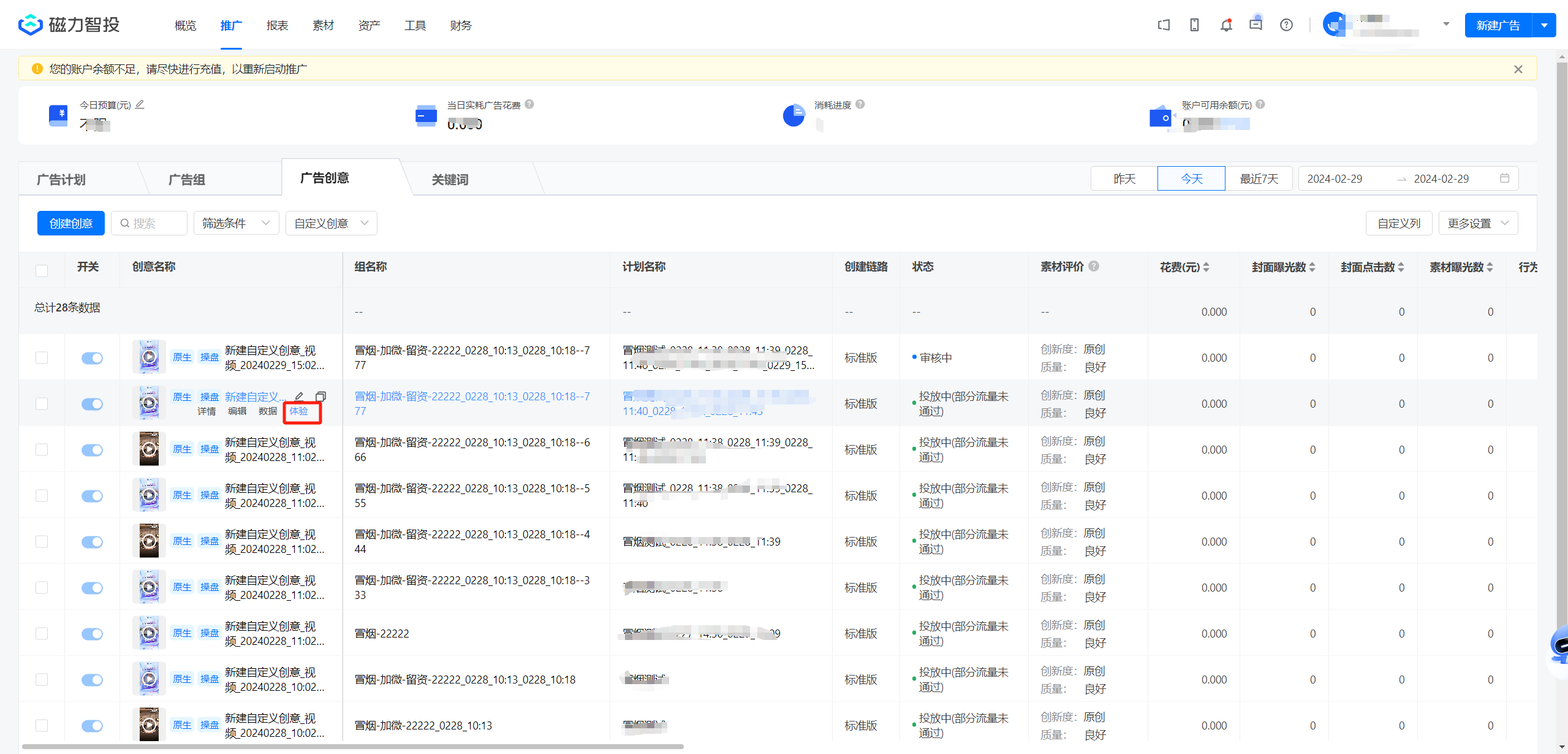
Task: Click the 数据 link in hovered row
Action: (268, 411)
